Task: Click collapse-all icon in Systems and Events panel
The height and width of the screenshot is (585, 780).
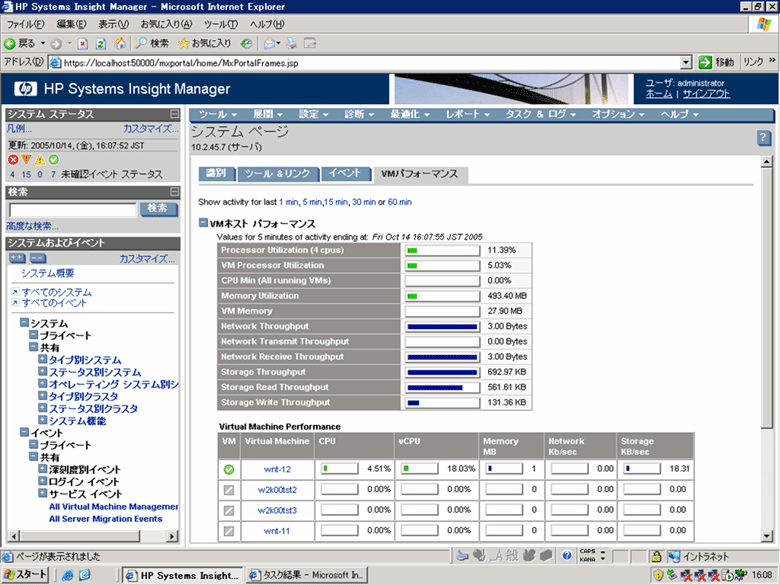Action: pyautogui.click(x=38, y=258)
